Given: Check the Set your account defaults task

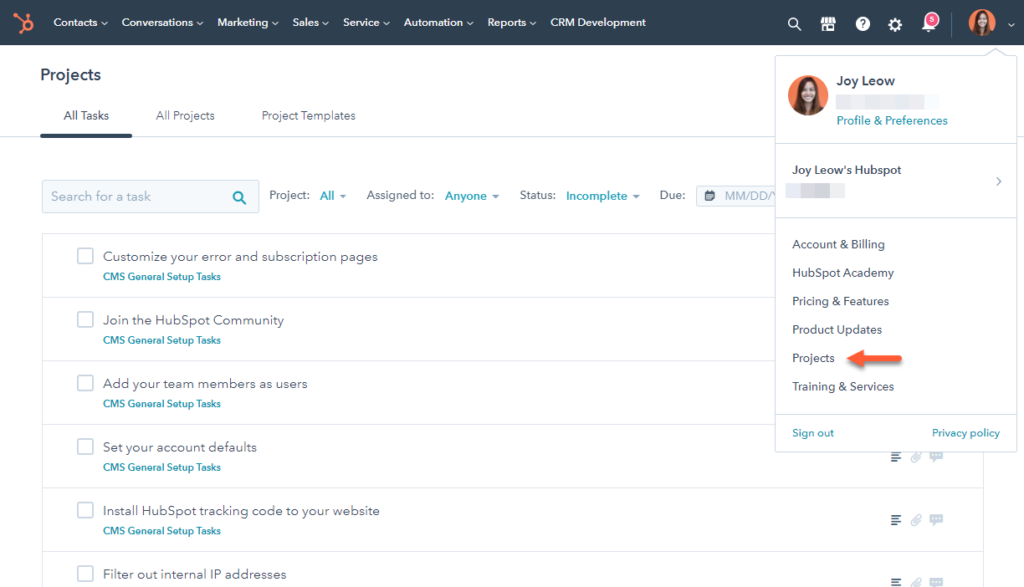Looking at the screenshot, I should (86, 447).
